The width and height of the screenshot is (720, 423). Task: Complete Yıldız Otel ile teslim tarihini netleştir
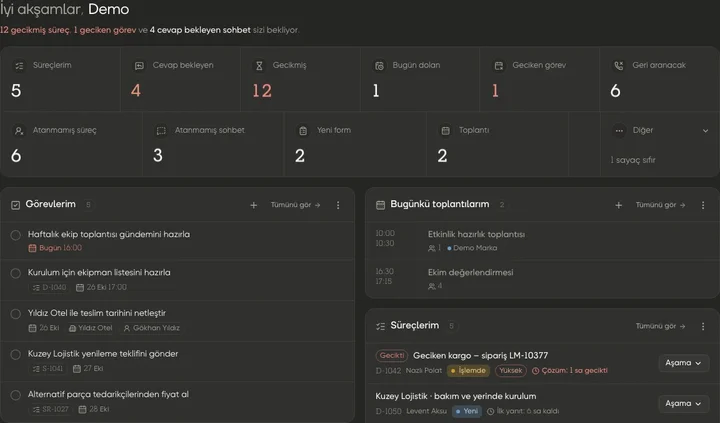click(16, 314)
